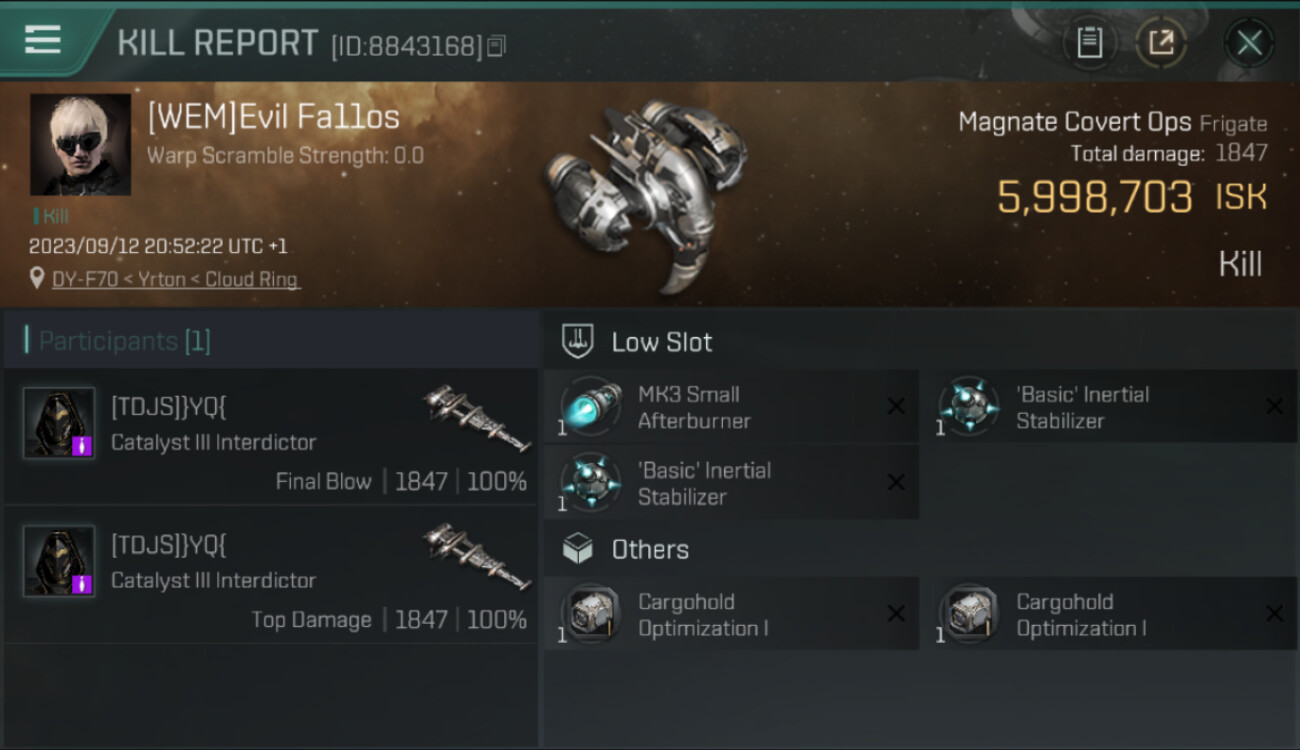The image size is (1300, 750).
Task: Click X beside left Cargohold Optimization I
Action: click(x=896, y=614)
